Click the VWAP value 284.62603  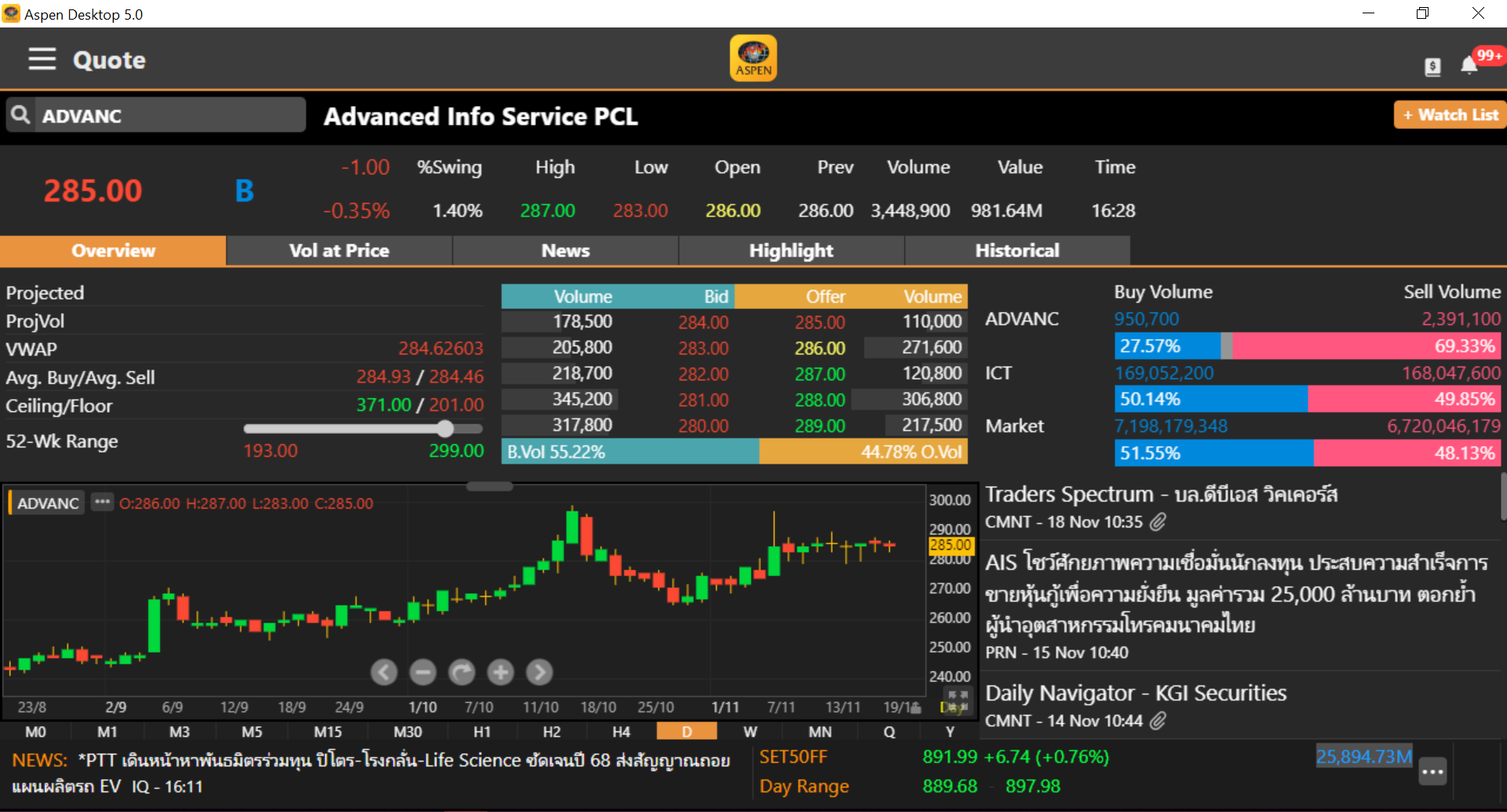(x=440, y=348)
